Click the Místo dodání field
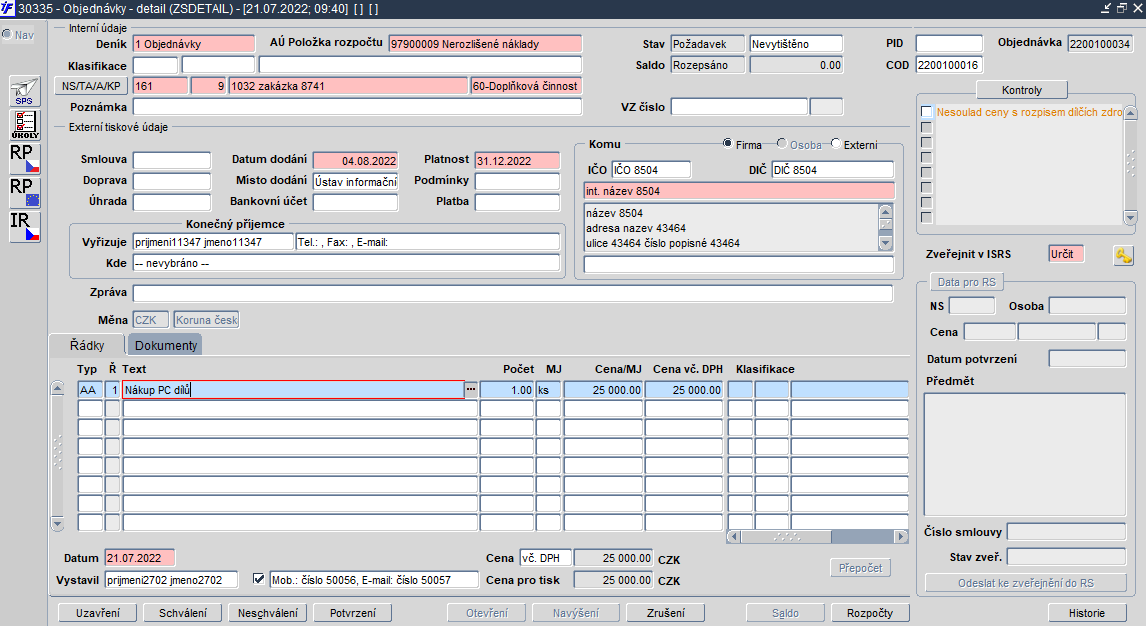Screen dimensions: 1146x626 [355, 181]
